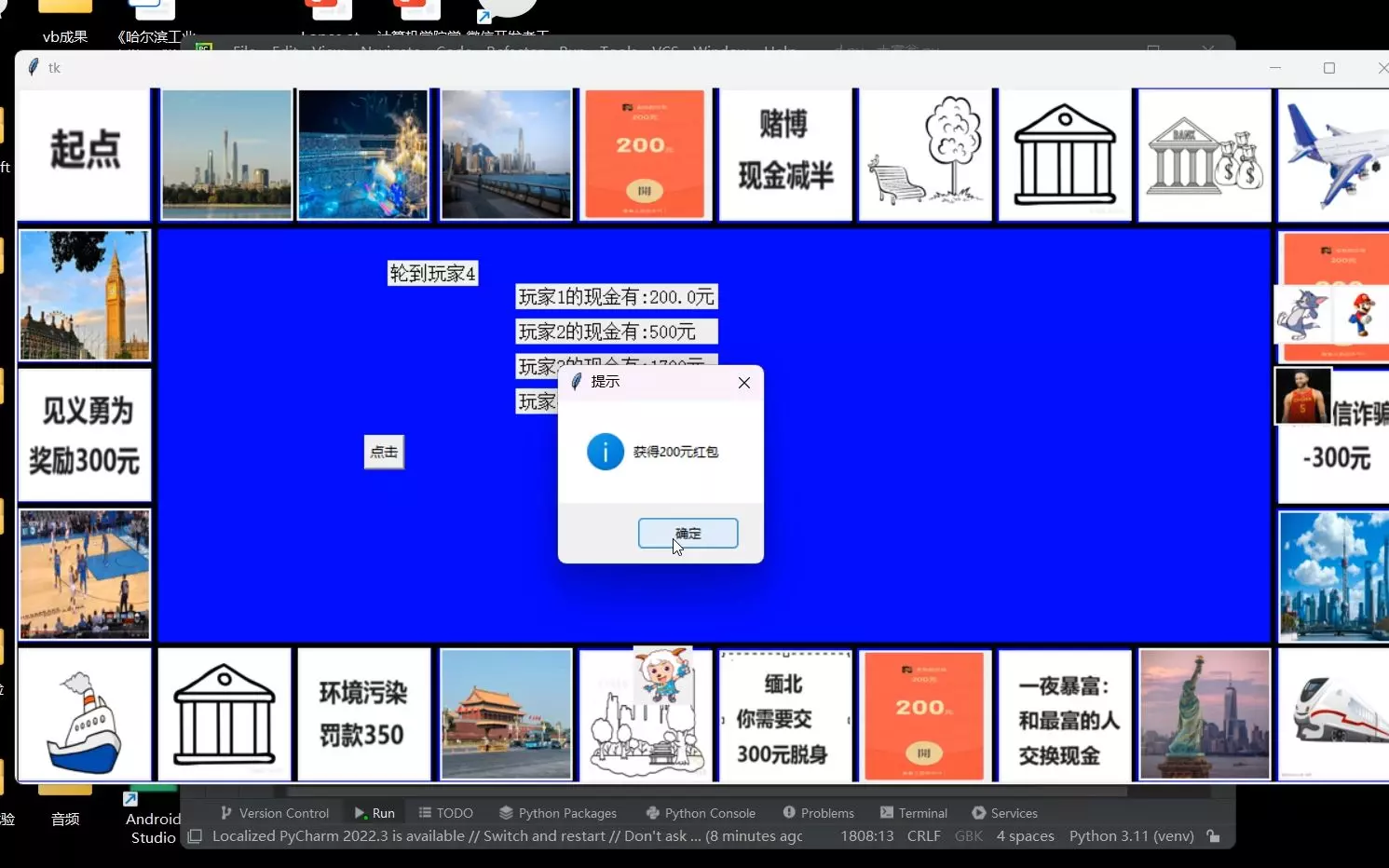Open PyCharm's Services tab
Viewport: 1389px width, 868px height.
click(x=1005, y=813)
